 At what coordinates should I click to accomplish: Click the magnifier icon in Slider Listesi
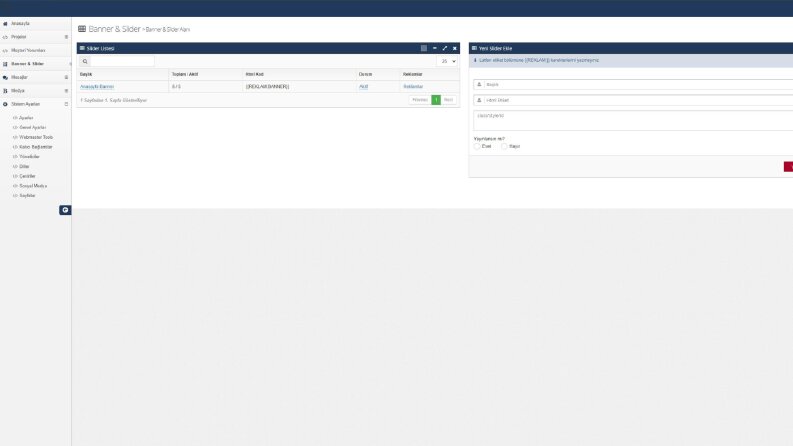click(85, 62)
